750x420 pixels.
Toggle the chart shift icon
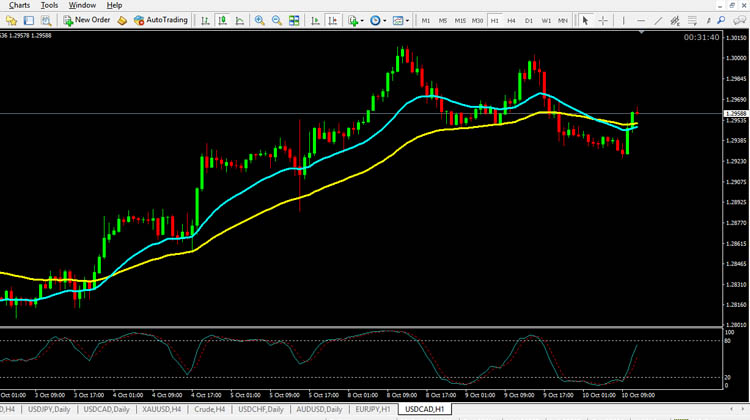[x=332, y=21]
